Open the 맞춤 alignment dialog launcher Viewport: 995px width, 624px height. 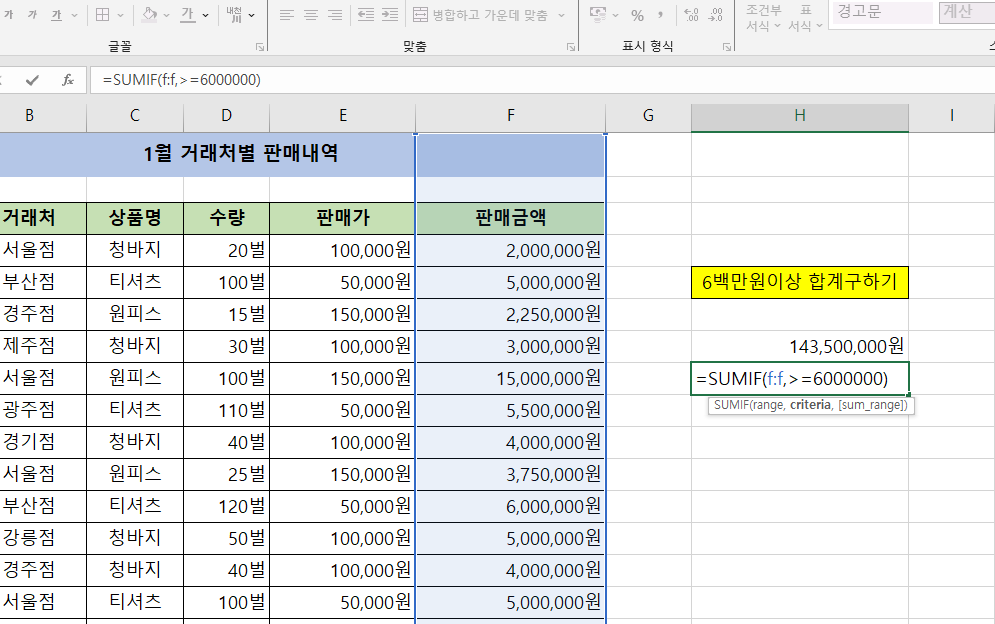pyautogui.click(x=570, y=47)
